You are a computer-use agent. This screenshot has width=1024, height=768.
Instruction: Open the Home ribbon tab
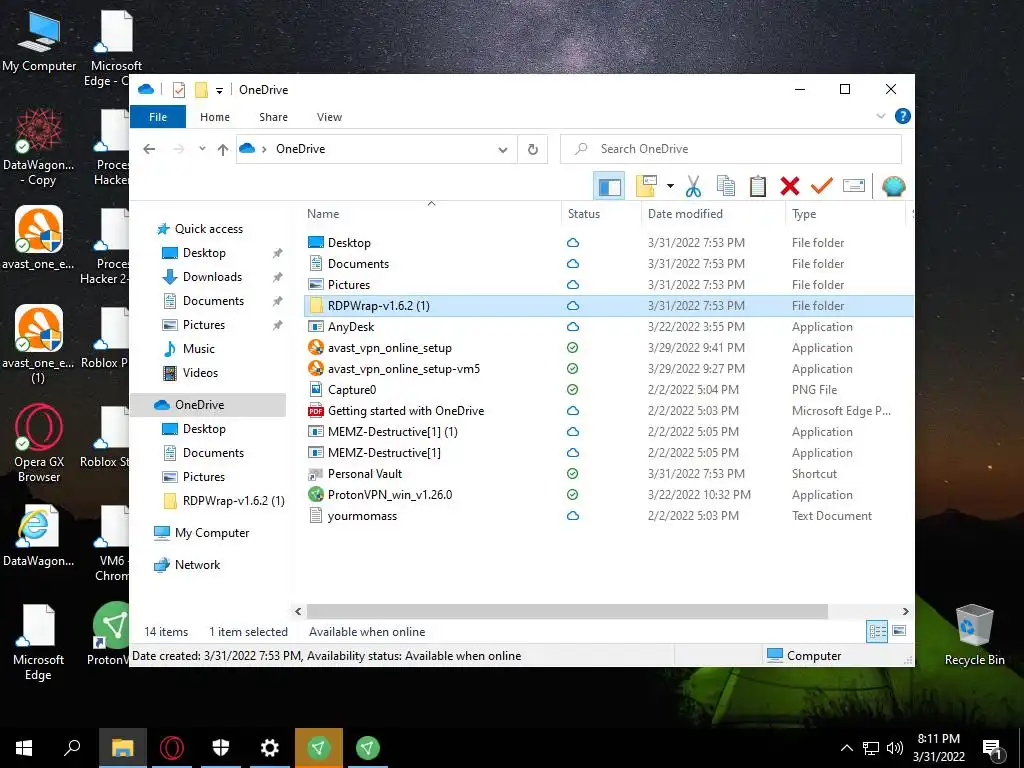point(215,117)
